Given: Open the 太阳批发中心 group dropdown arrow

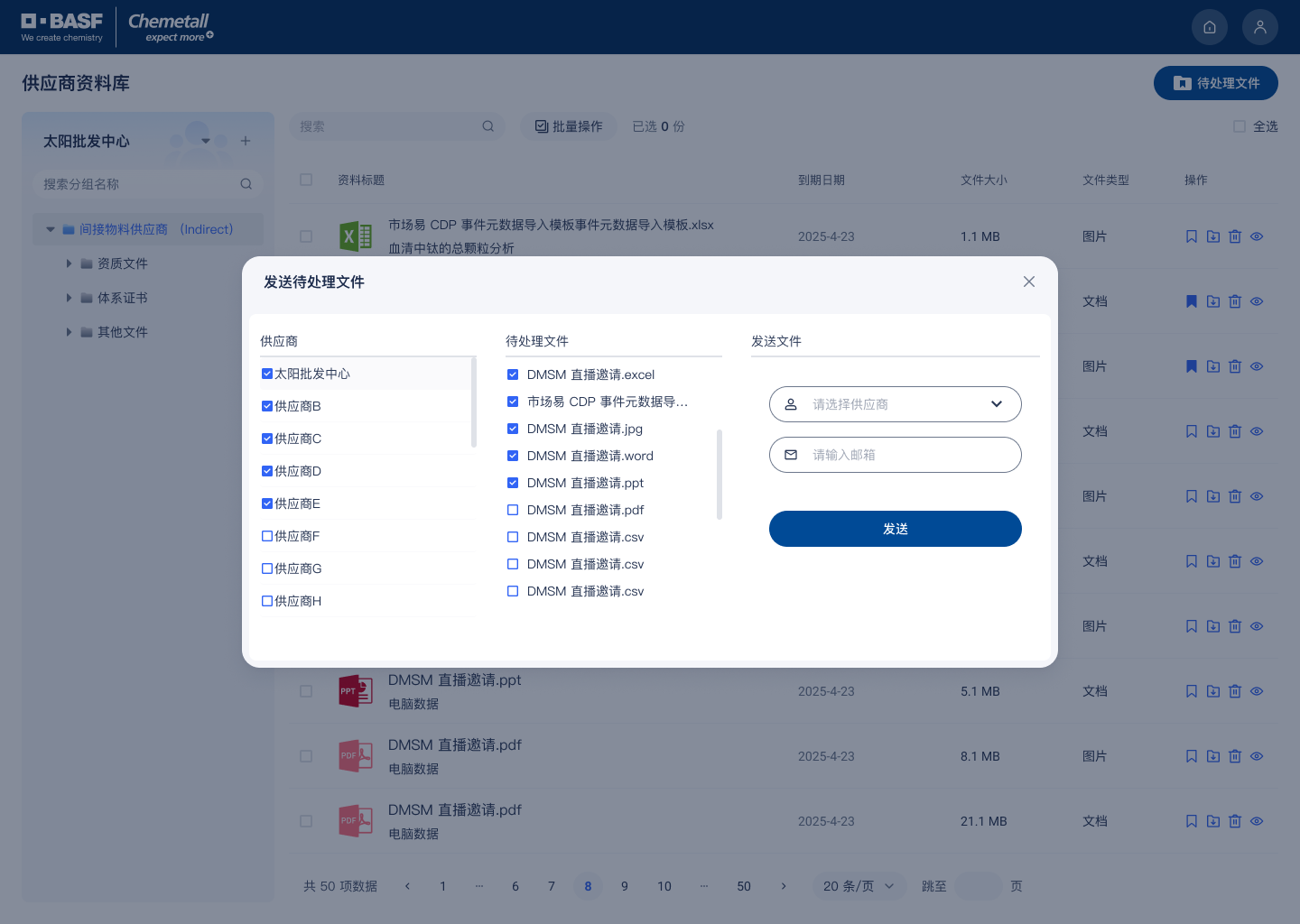Looking at the screenshot, I should pos(206,141).
